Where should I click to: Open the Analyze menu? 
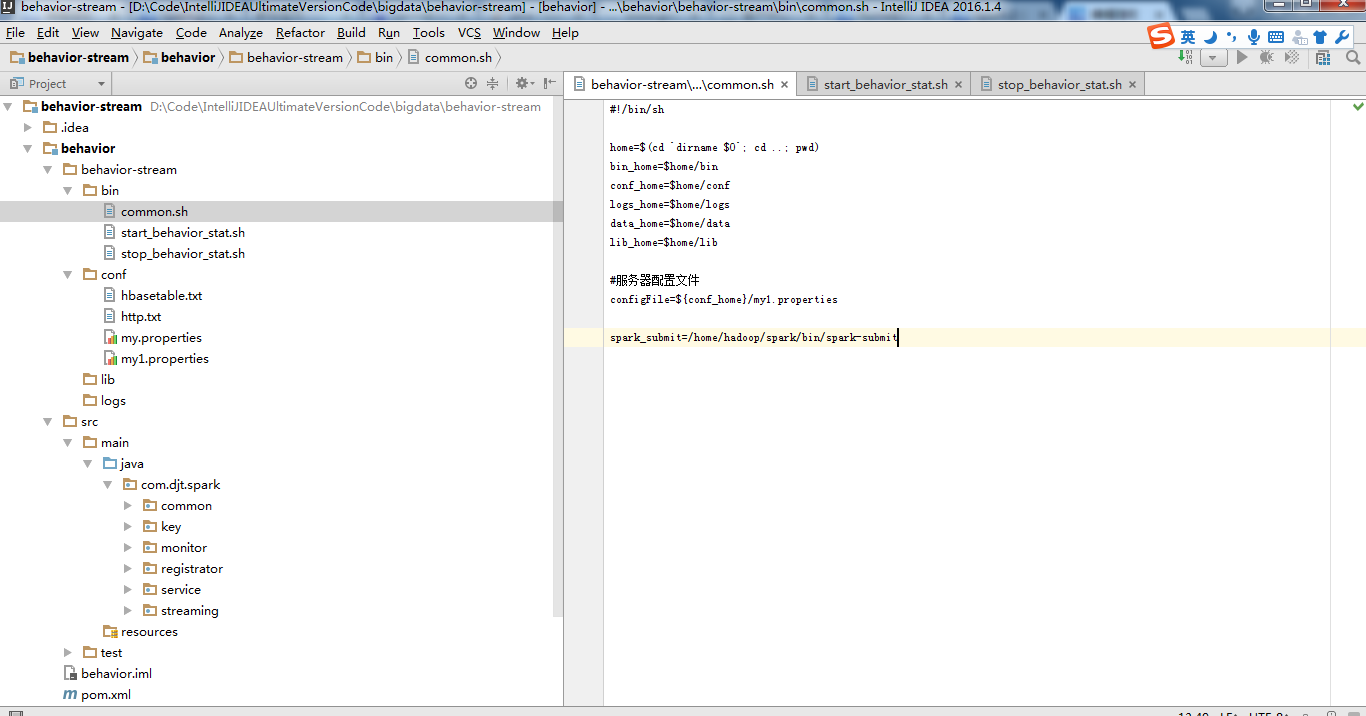pyautogui.click(x=240, y=33)
